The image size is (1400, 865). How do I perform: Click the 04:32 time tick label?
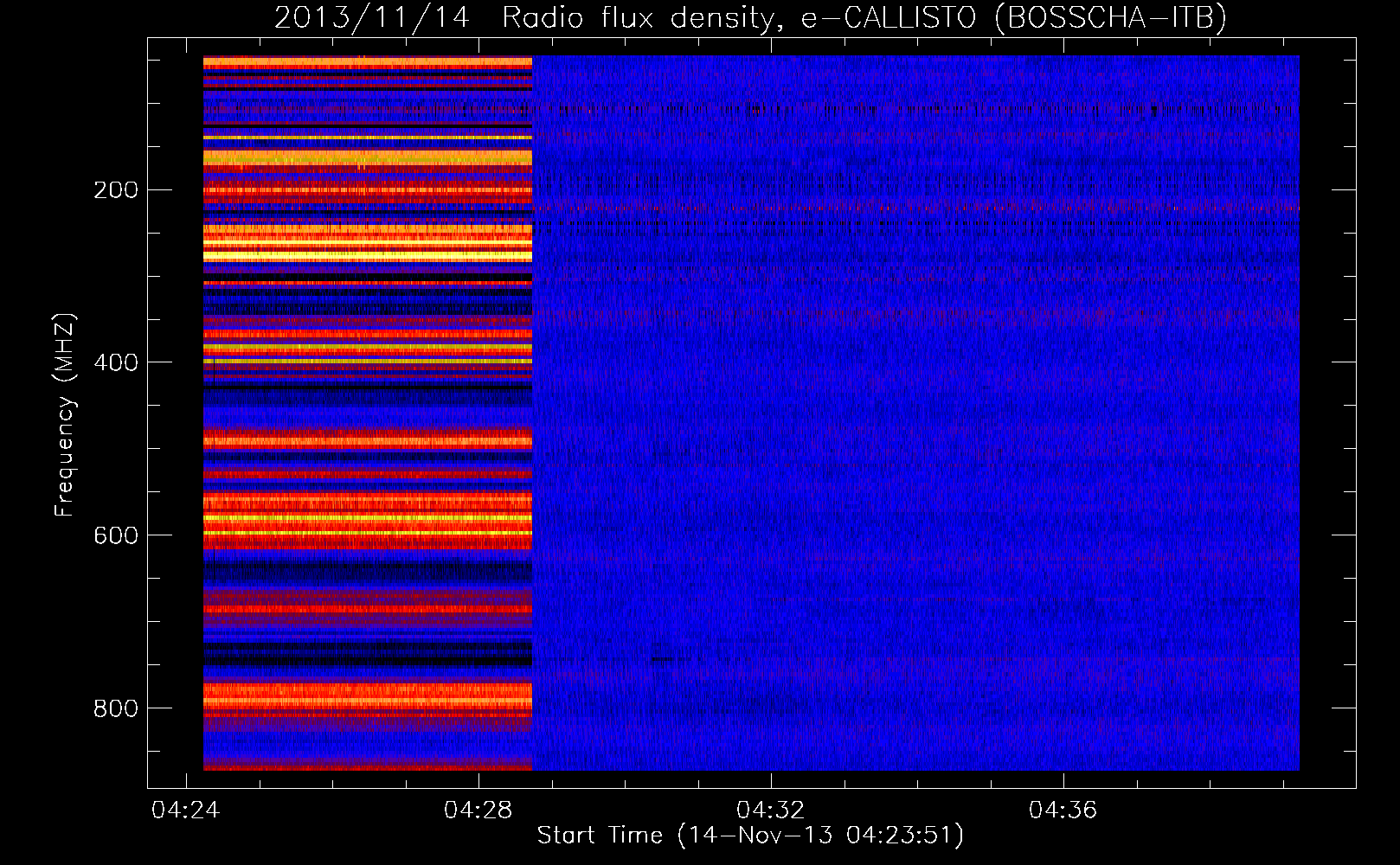coord(770,810)
